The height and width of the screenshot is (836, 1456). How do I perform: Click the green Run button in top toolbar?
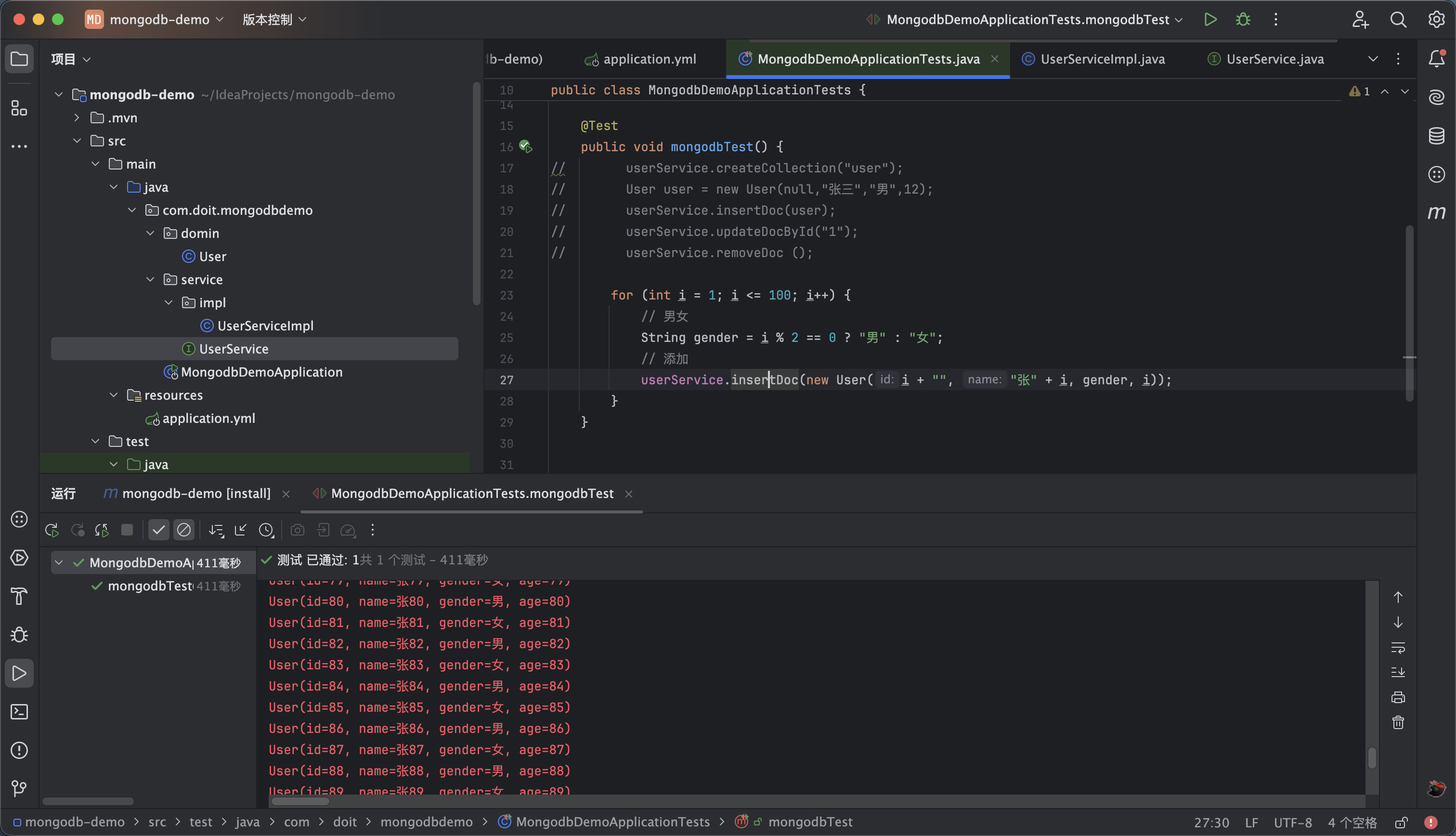click(x=1210, y=20)
